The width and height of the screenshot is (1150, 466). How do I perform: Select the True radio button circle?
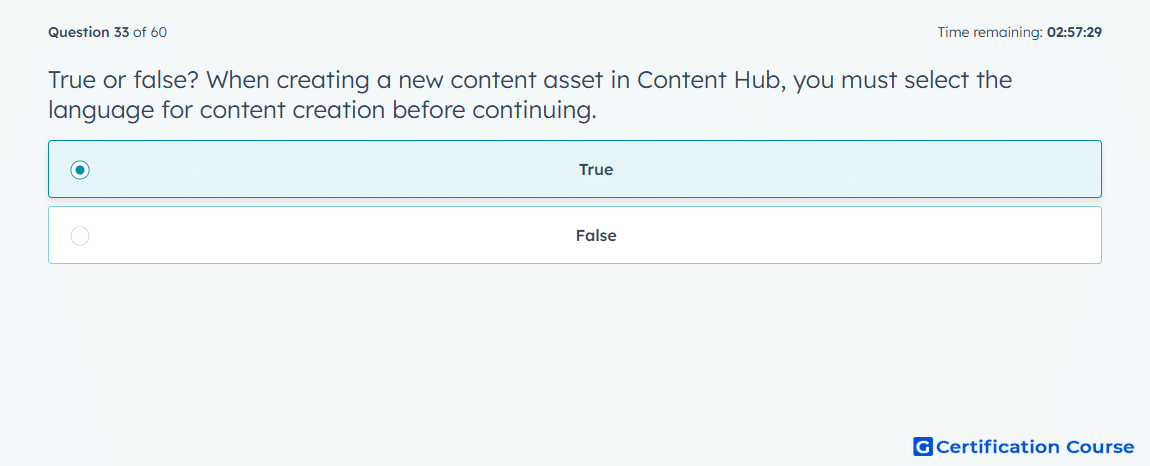click(x=80, y=170)
